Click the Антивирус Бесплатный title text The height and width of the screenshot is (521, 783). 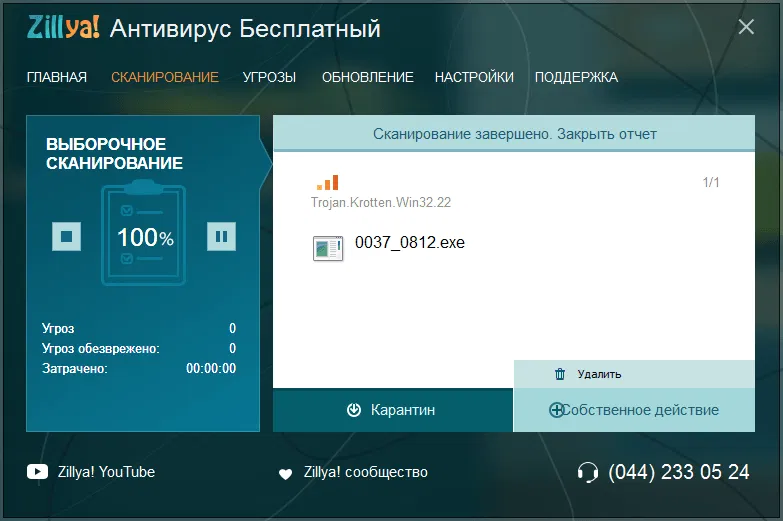[245, 28]
